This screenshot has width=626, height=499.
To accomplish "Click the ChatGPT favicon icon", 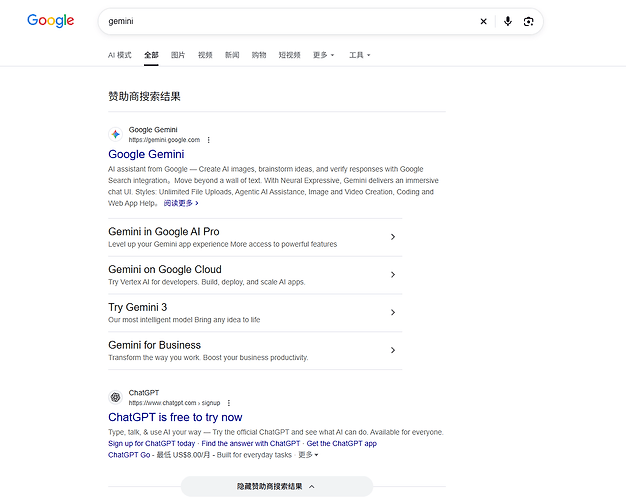I will click(x=116, y=397).
